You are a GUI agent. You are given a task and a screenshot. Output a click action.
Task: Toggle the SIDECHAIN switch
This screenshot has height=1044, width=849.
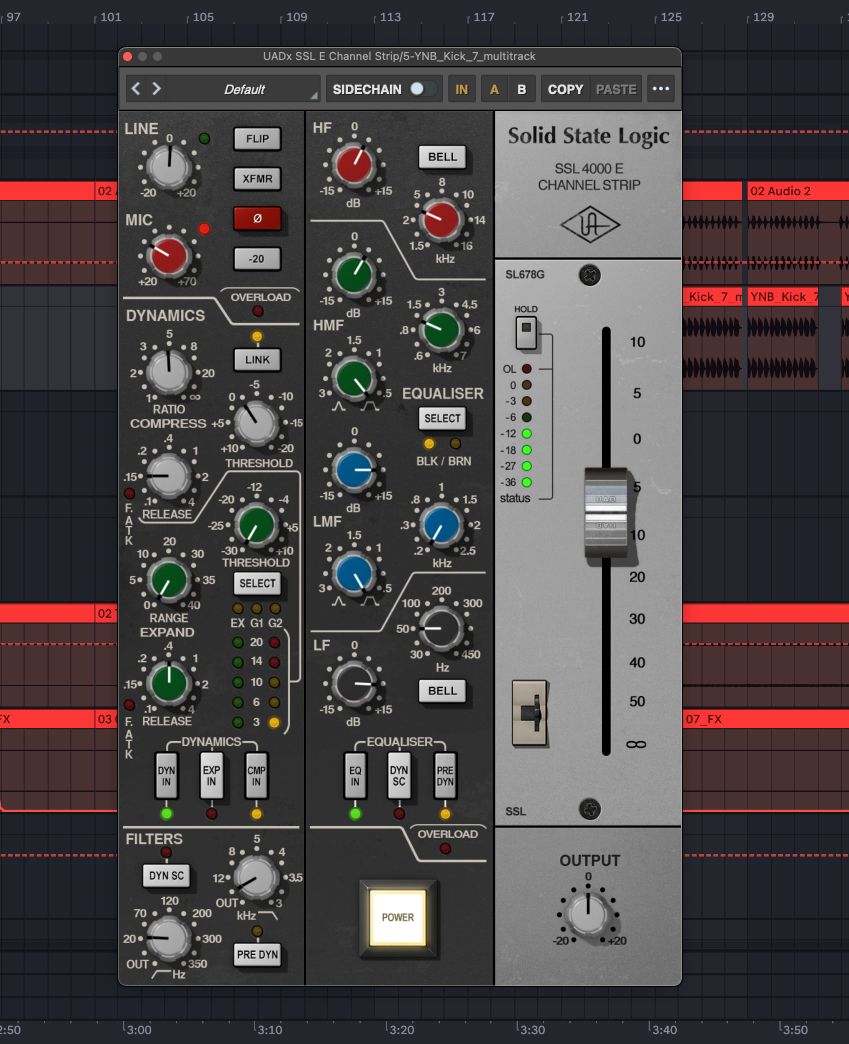423,89
